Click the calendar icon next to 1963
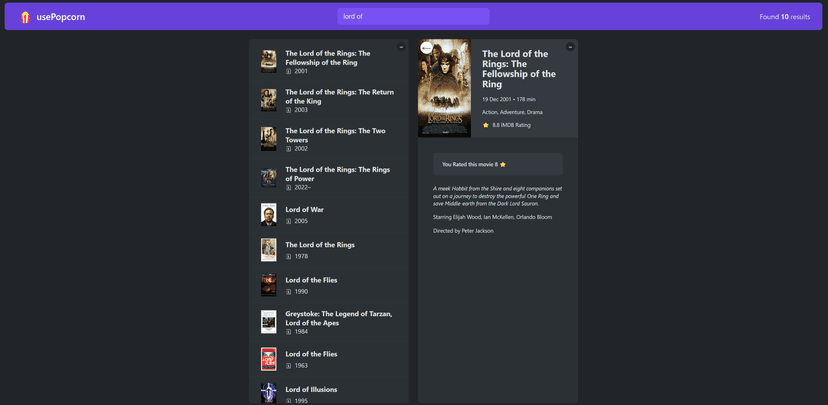 288,365
